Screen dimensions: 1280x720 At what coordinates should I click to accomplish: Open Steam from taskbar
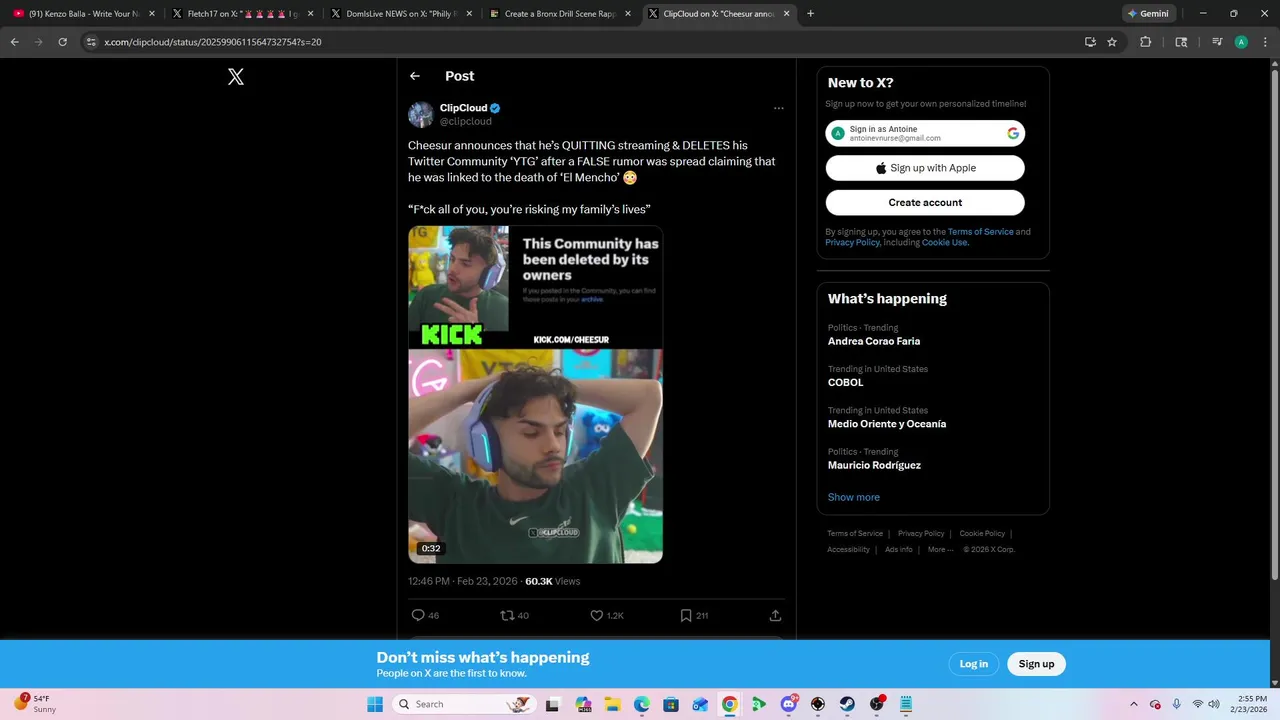[x=847, y=704]
